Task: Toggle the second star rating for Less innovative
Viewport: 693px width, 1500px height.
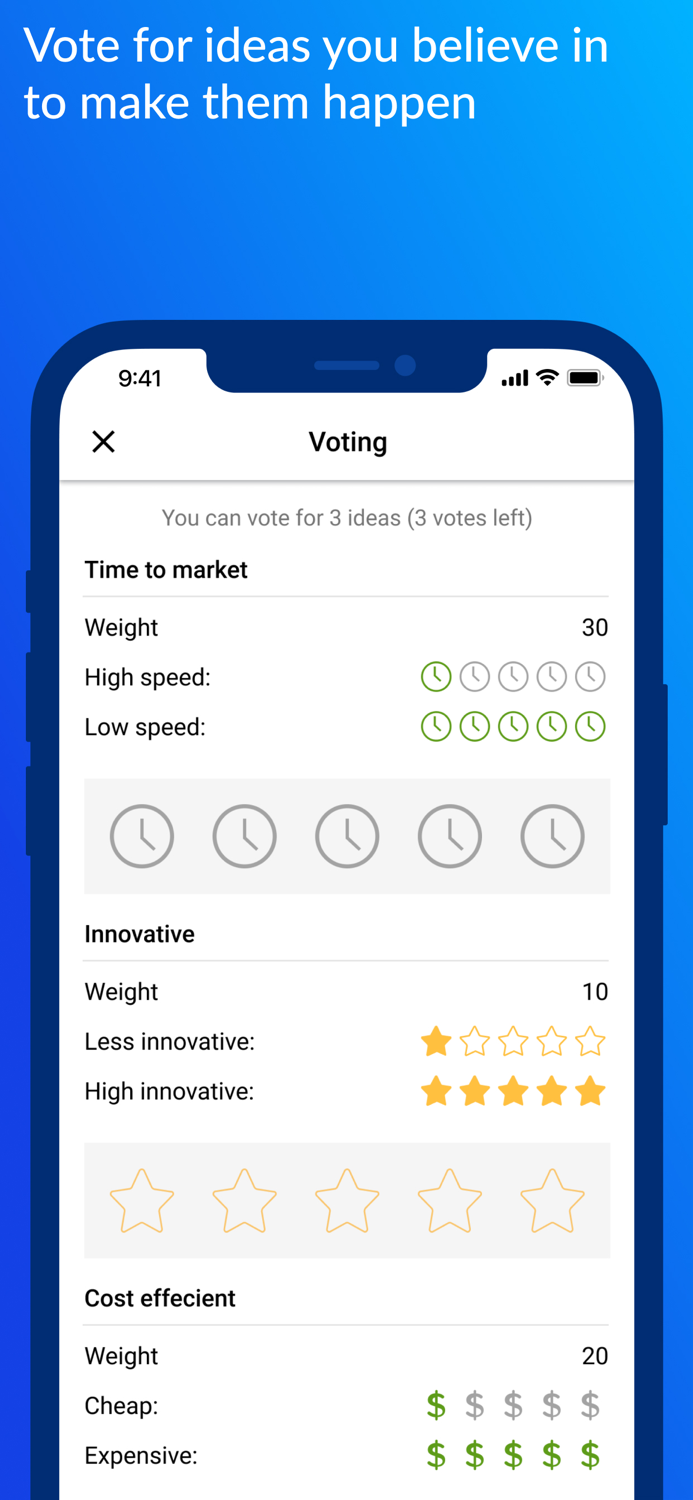Action: [x=475, y=1041]
